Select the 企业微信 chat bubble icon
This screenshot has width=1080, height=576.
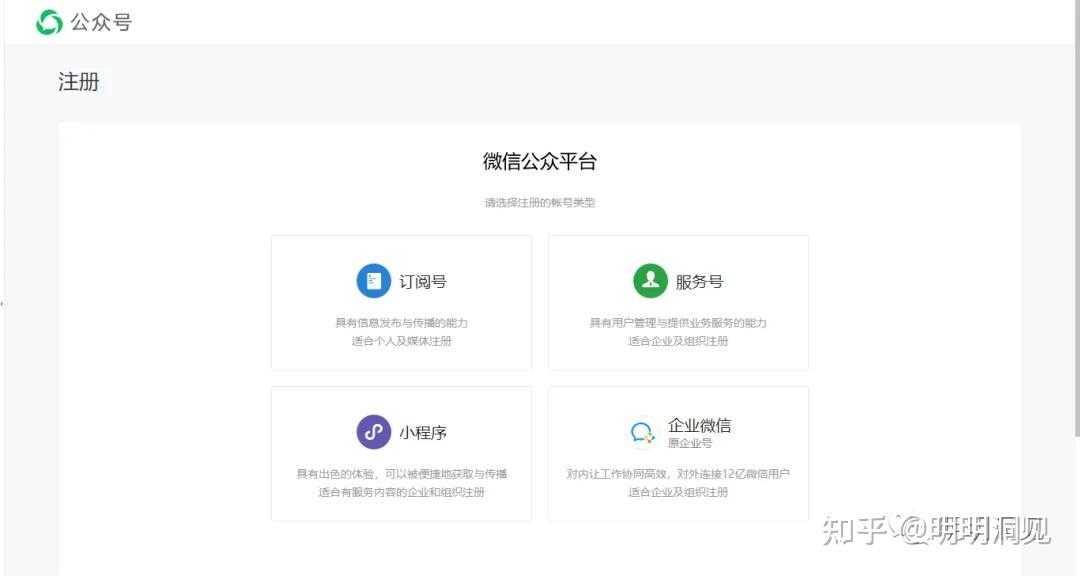tap(643, 433)
